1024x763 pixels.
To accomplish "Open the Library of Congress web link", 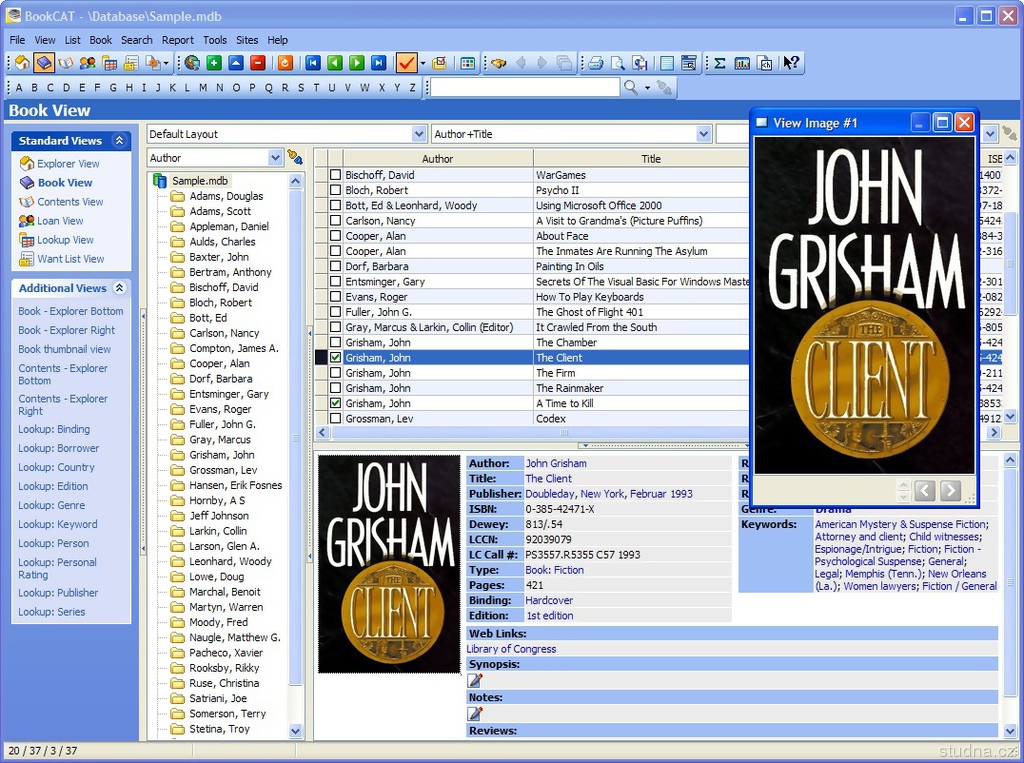I will [511, 649].
